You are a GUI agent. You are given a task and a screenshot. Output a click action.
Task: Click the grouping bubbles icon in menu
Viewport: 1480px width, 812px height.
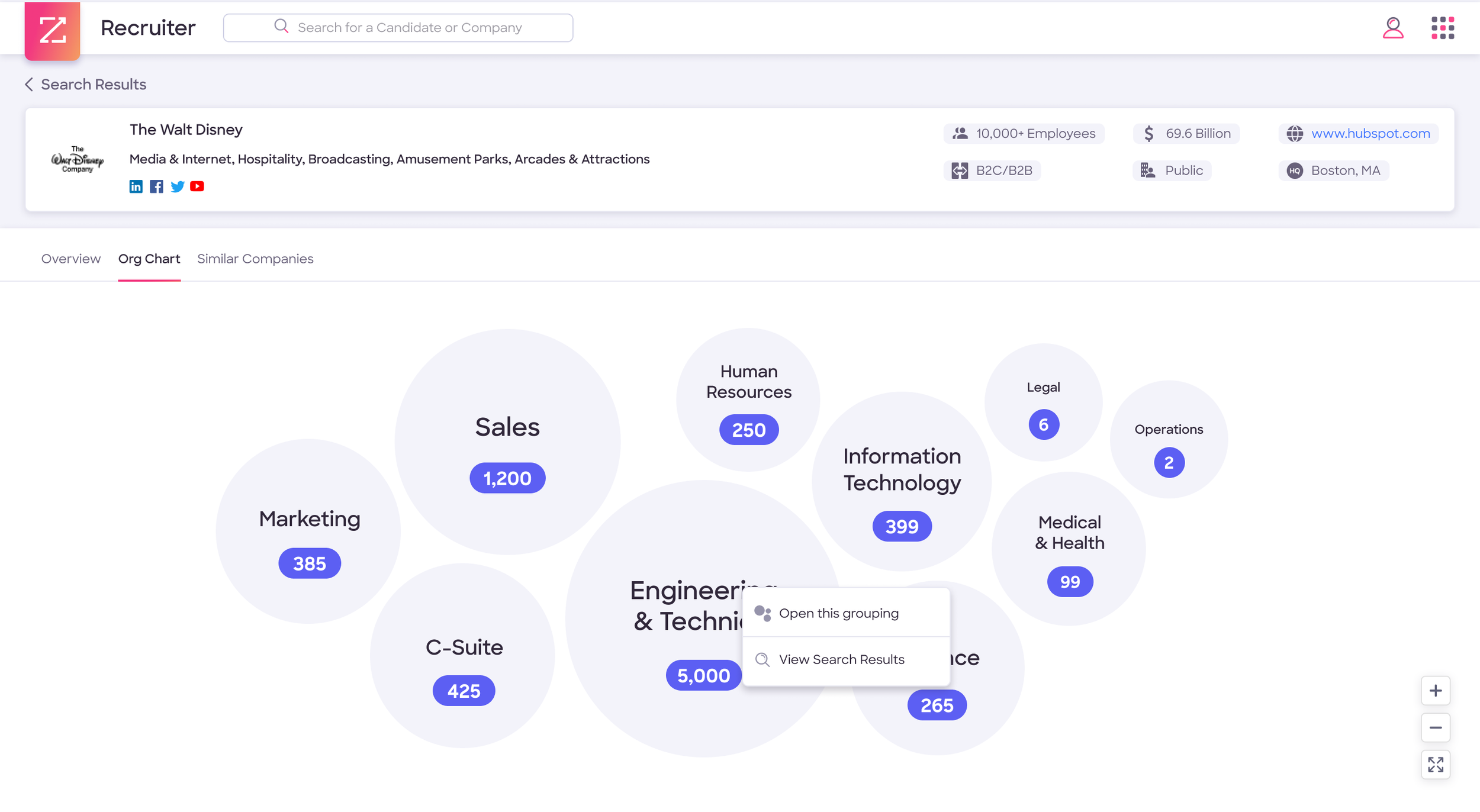[762, 613]
